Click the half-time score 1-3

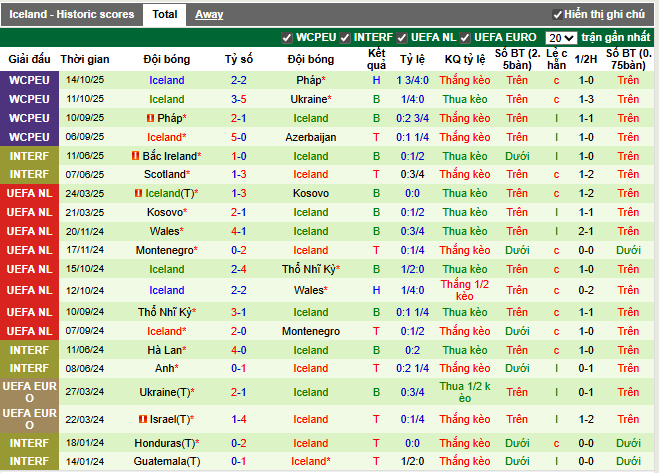coord(586,99)
